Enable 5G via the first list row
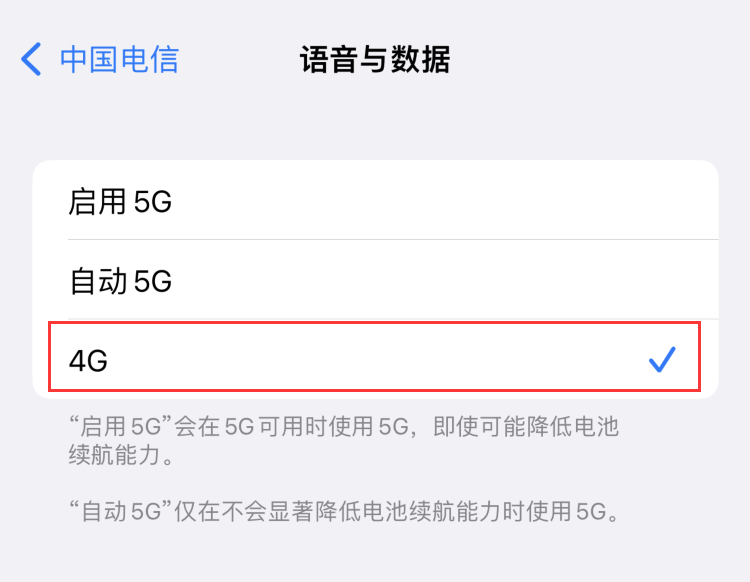 375,202
